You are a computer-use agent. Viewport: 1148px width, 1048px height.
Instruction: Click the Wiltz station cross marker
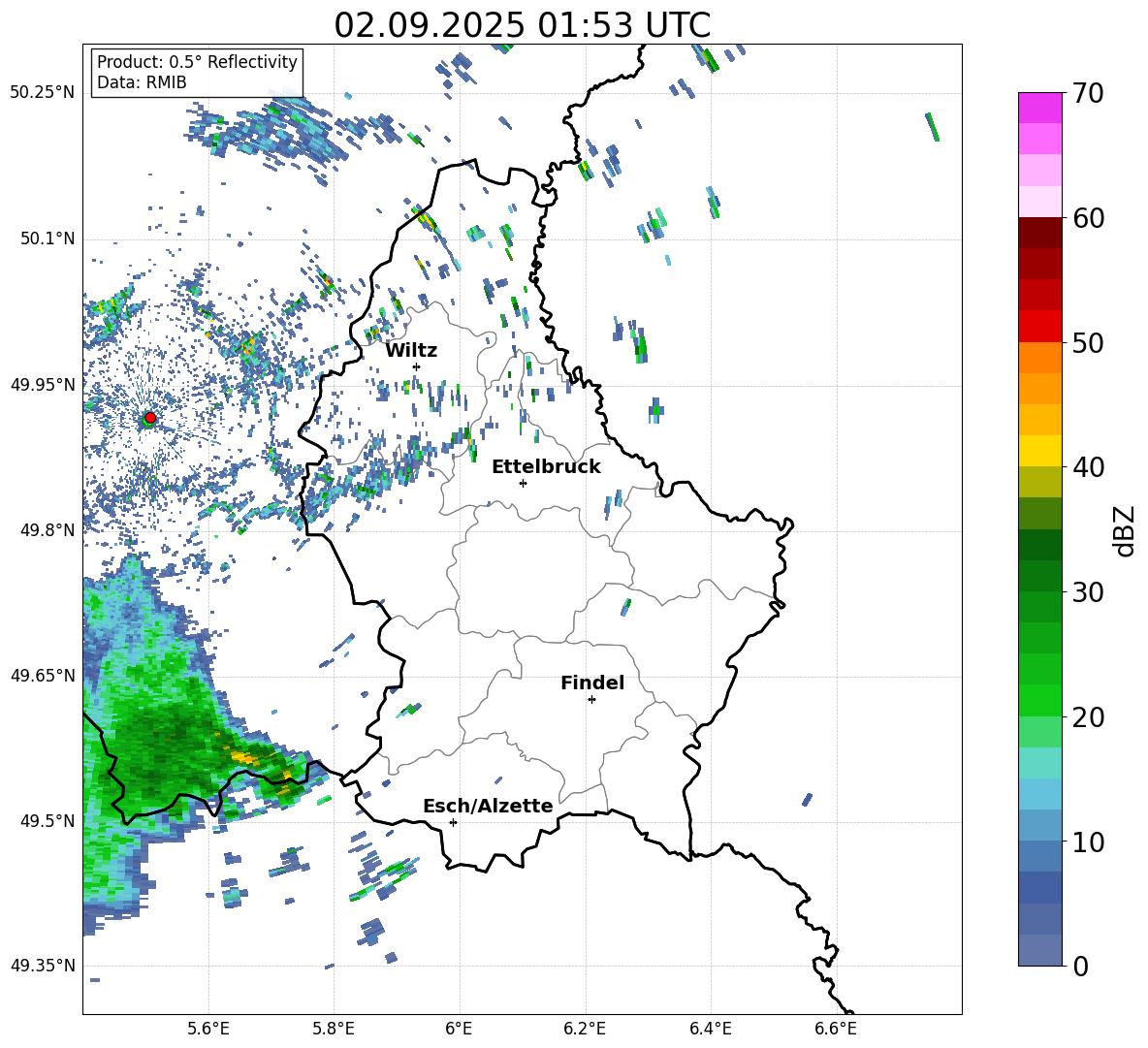pyautogui.click(x=417, y=366)
